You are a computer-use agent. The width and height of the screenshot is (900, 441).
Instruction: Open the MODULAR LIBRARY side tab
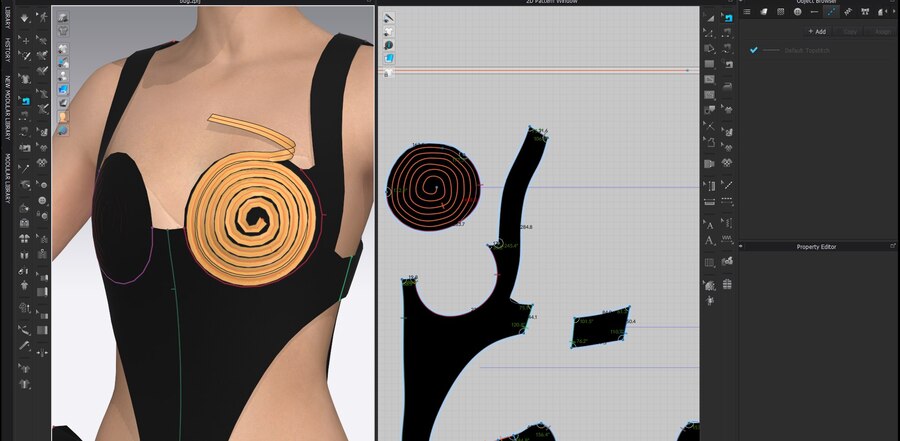coord(7,178)
